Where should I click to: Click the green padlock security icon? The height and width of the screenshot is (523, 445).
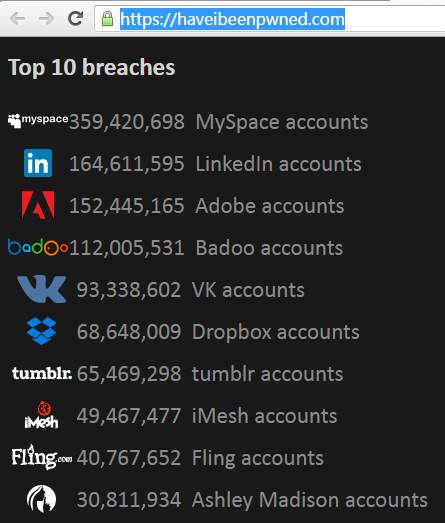[x=107, y=19]
